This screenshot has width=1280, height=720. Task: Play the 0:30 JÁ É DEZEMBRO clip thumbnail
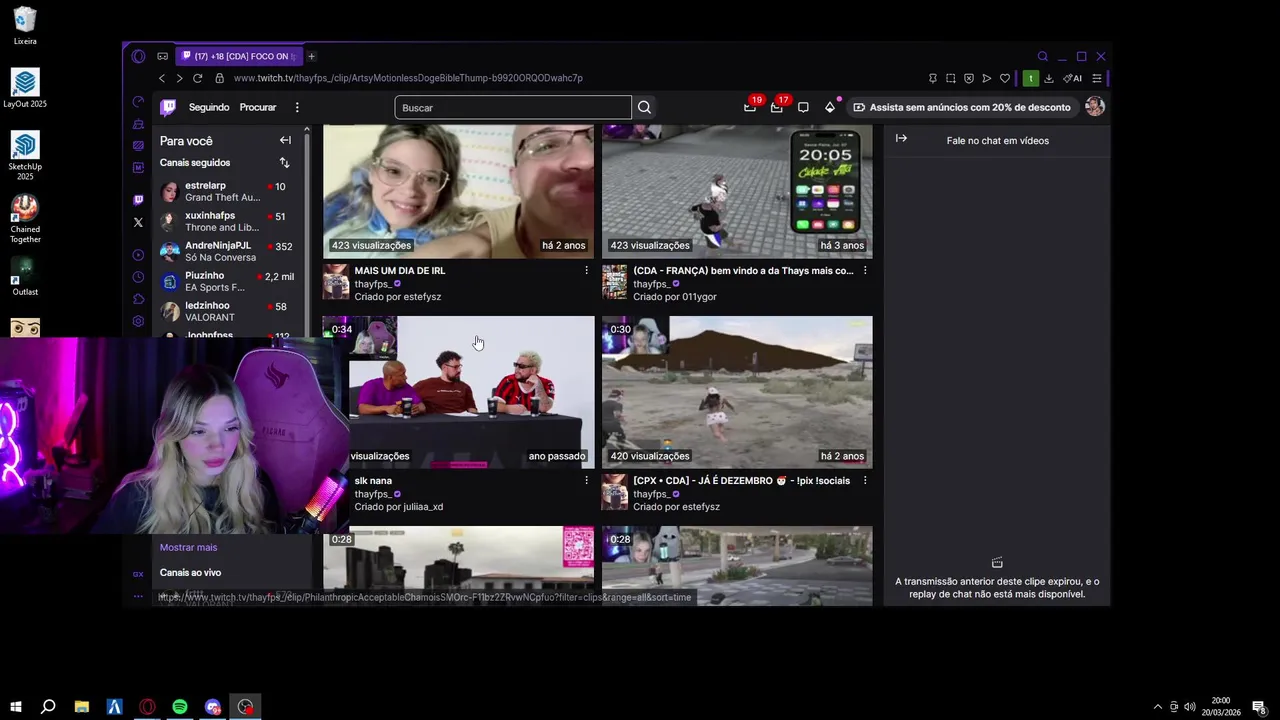[x=737, y=392]
